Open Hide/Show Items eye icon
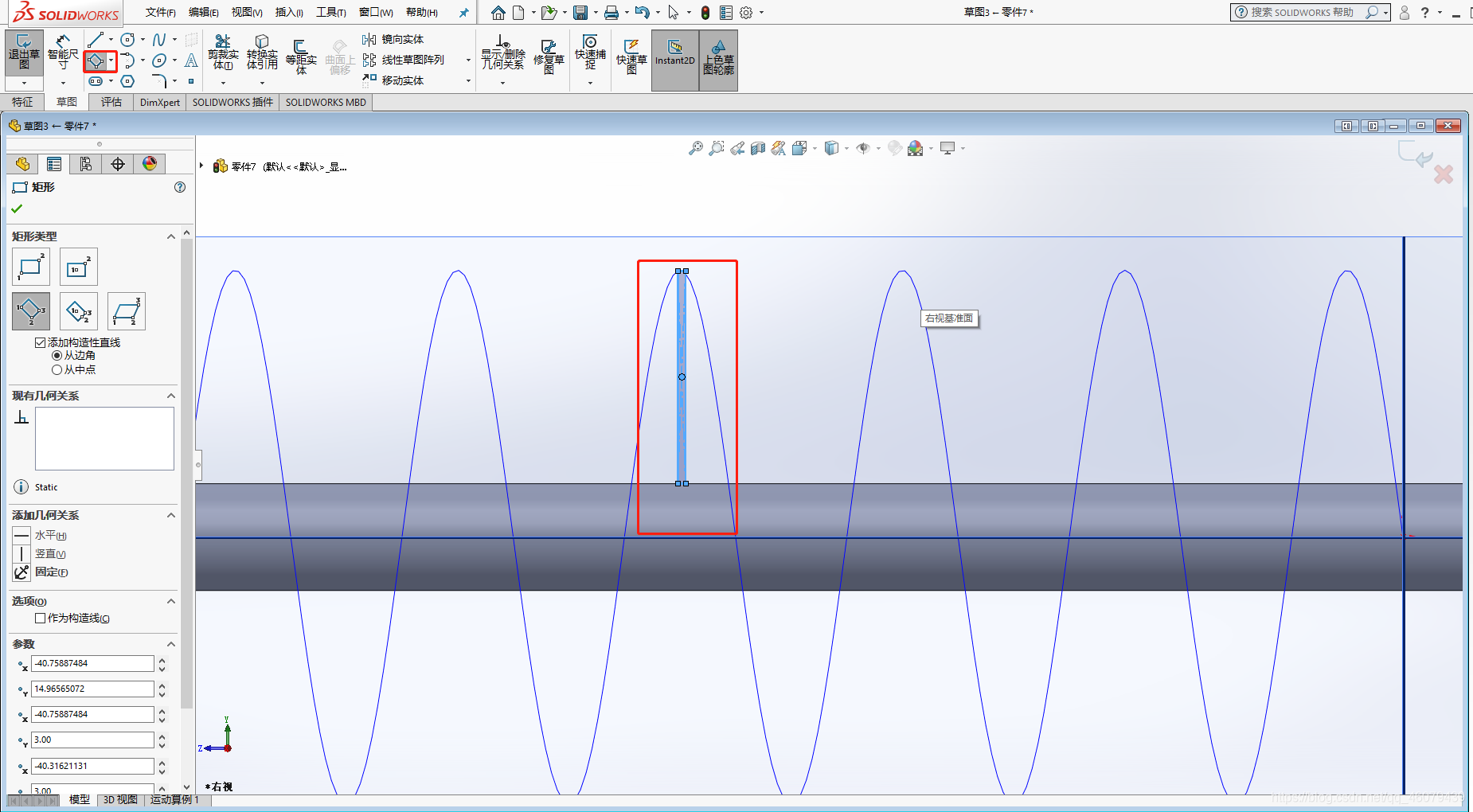 point(863,148)
